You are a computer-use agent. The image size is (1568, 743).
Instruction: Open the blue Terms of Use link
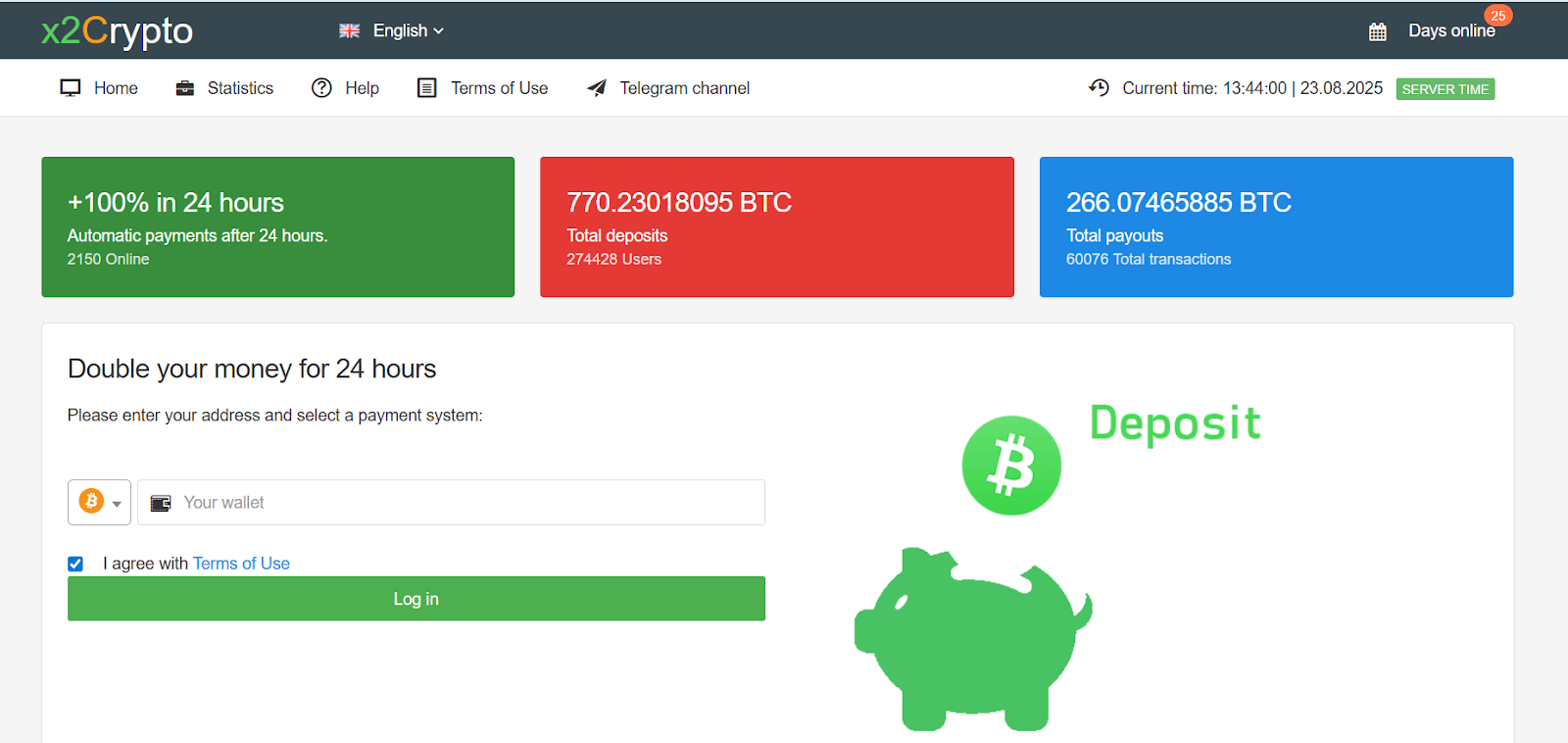[x=241, y=564]
